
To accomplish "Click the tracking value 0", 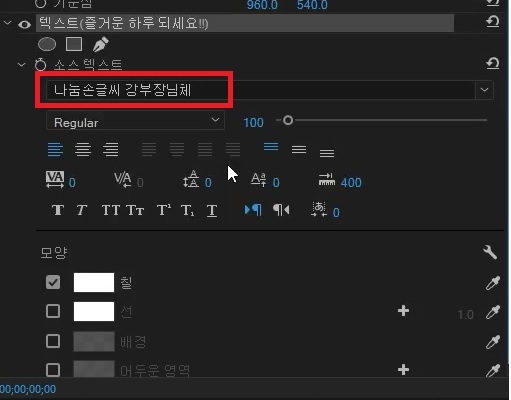I will click(72, 183).
